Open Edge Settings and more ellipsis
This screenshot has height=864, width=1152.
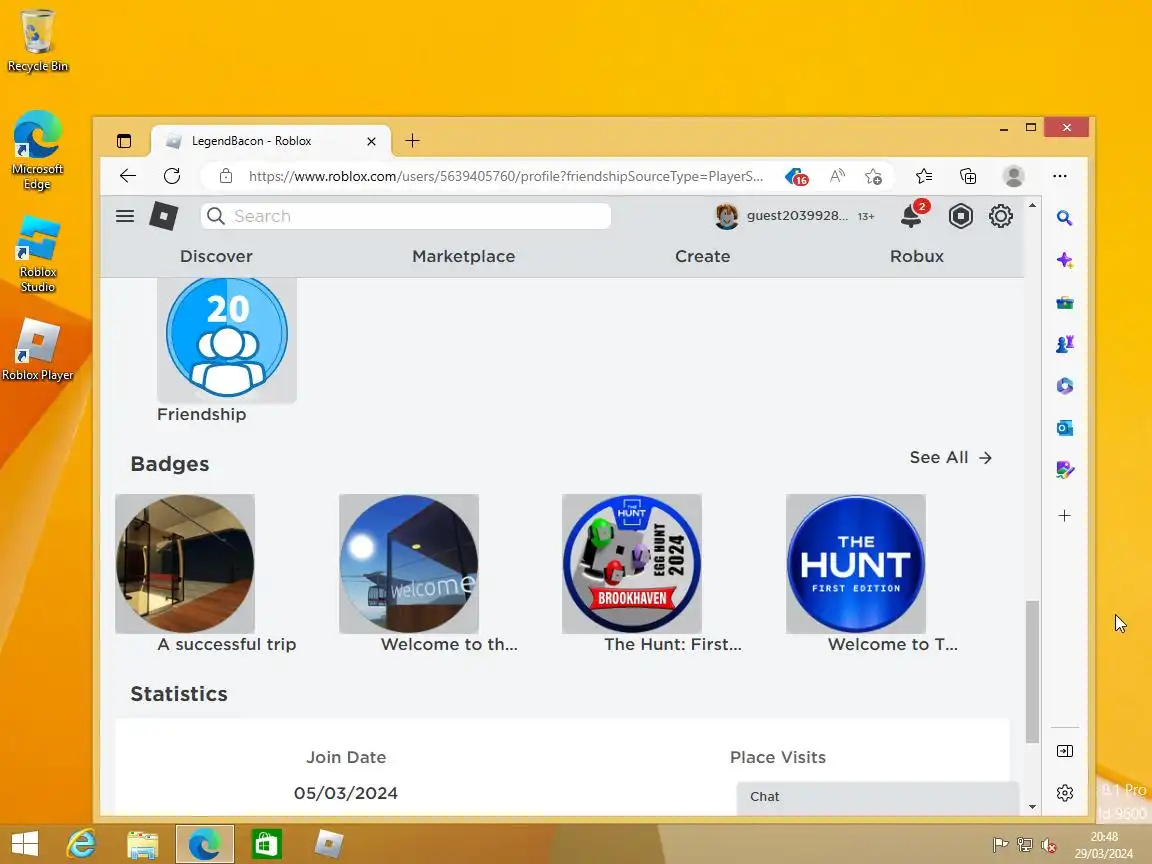pyautogui.click(x=1059, y=176)
